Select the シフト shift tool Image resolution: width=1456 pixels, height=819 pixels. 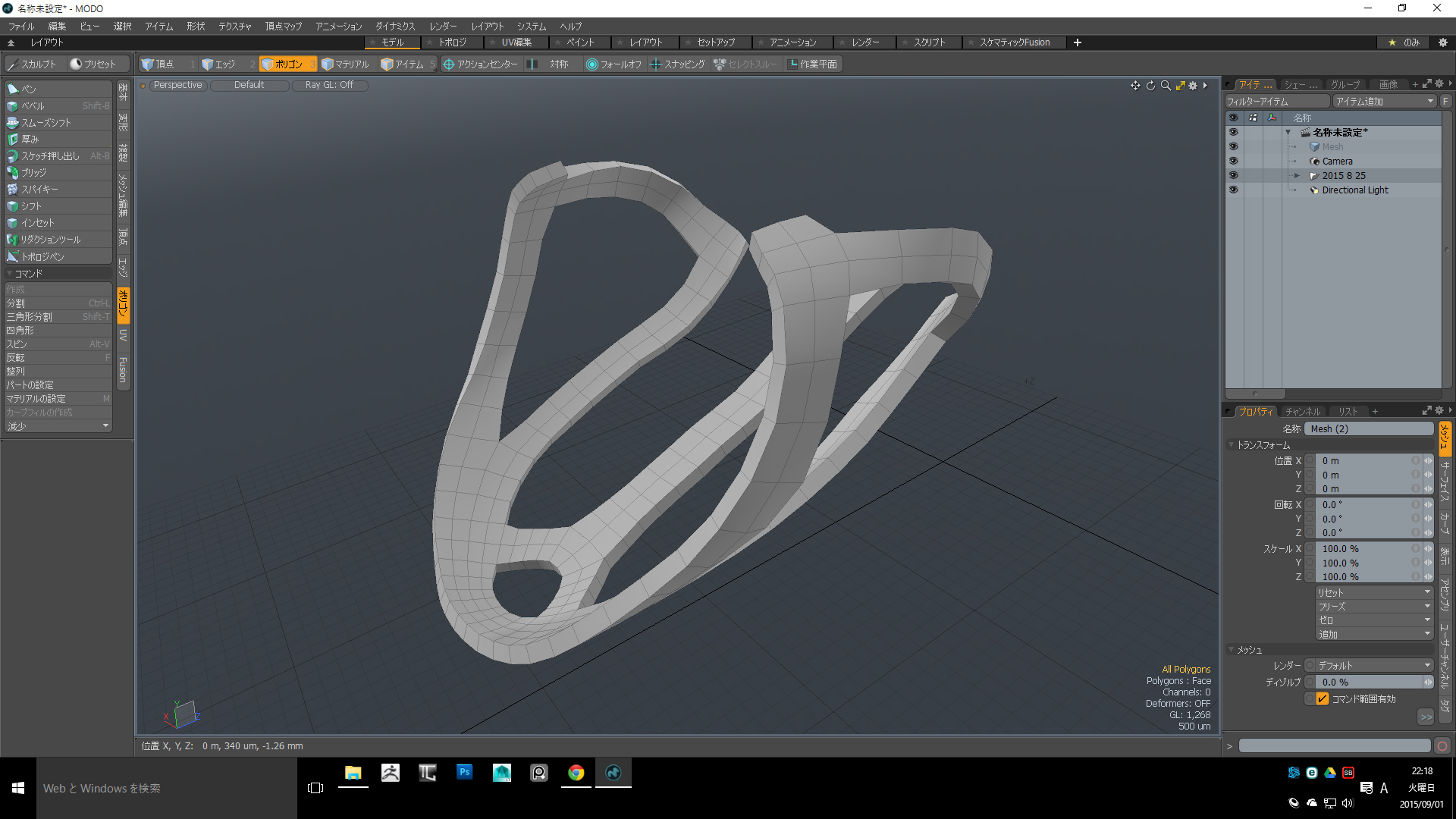tap(58, 206)
